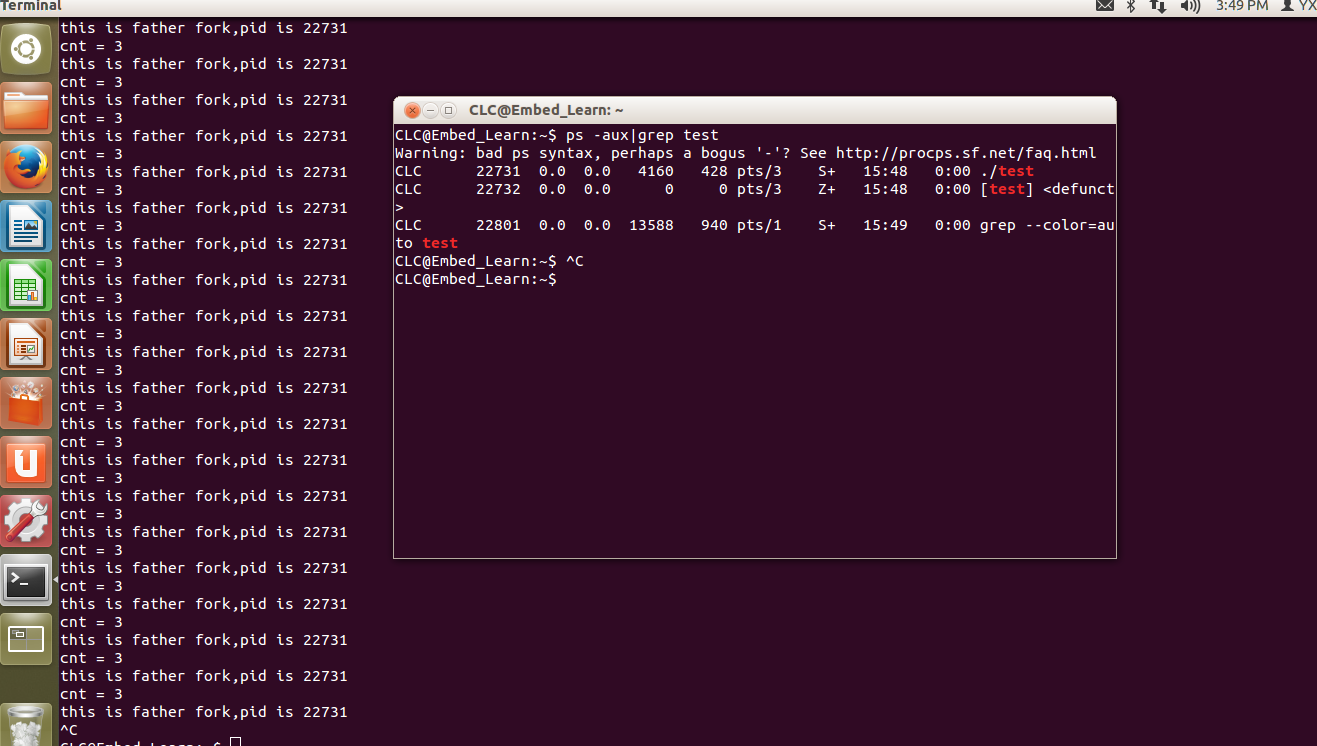
Task: Open the Trash in the launcher
Action: point(26,724)
